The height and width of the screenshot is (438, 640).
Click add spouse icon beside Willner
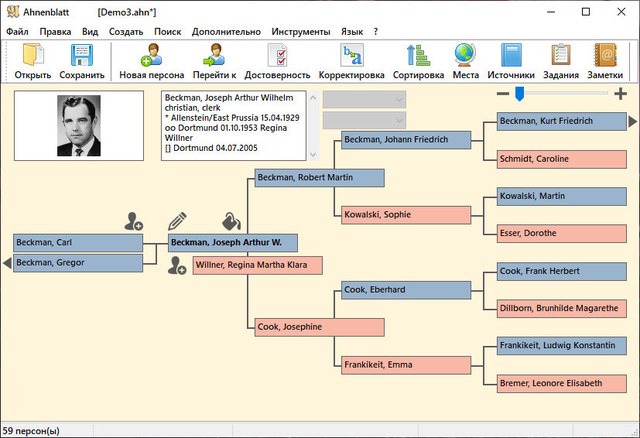(177, 265)
